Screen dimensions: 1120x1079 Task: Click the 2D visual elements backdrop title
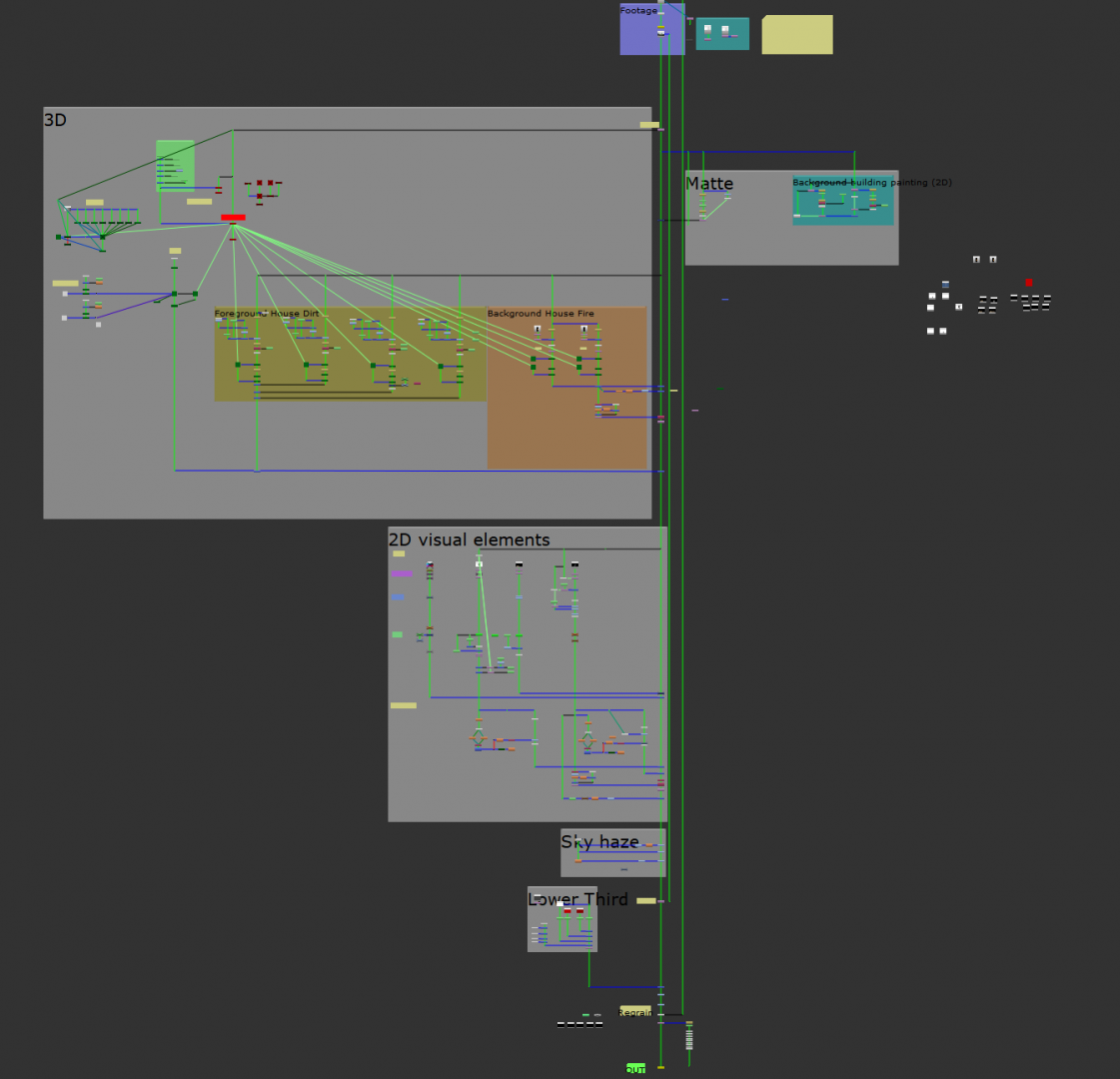(469, 539)
